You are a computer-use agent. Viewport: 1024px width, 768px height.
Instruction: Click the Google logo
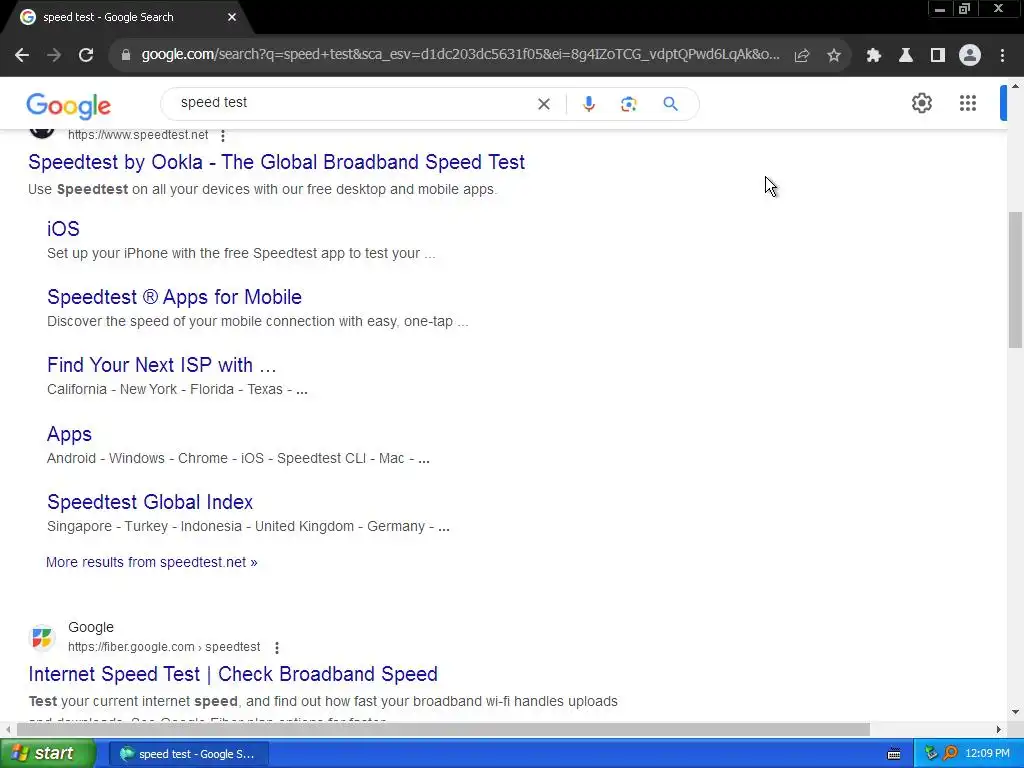(69, 105)
